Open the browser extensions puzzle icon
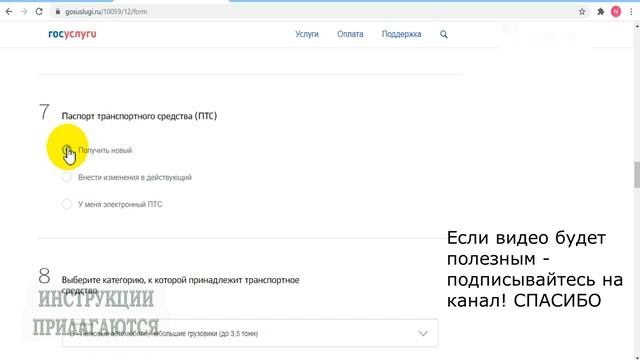 click(600, 11)
